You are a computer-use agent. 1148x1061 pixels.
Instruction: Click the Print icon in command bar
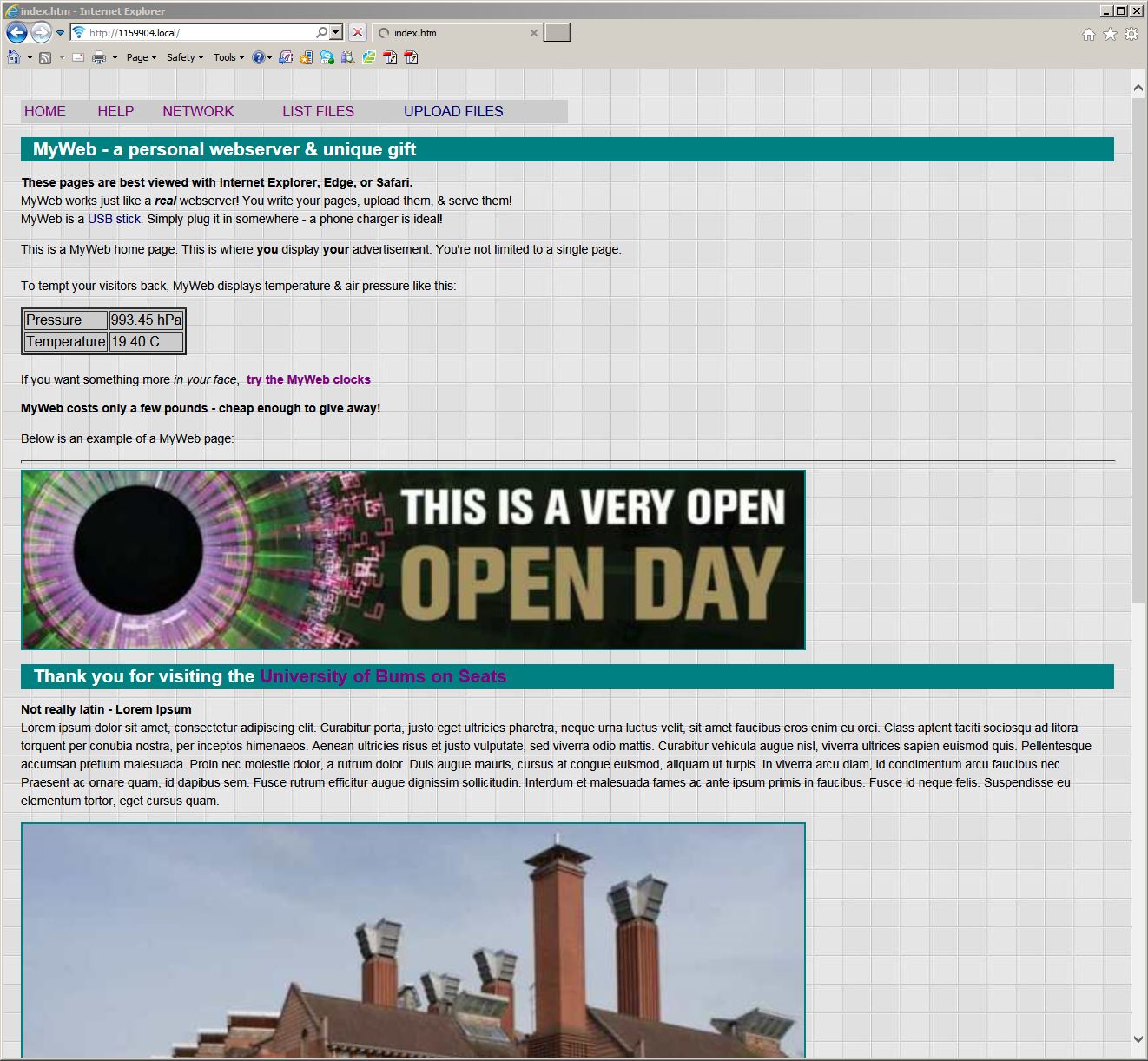click(99, 57)
